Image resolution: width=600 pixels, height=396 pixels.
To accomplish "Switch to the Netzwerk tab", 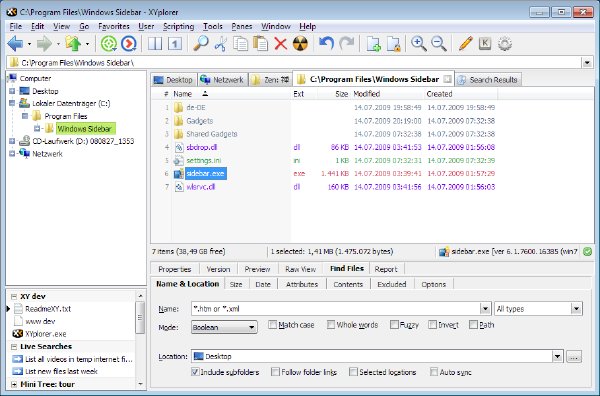I will [223, 80].
